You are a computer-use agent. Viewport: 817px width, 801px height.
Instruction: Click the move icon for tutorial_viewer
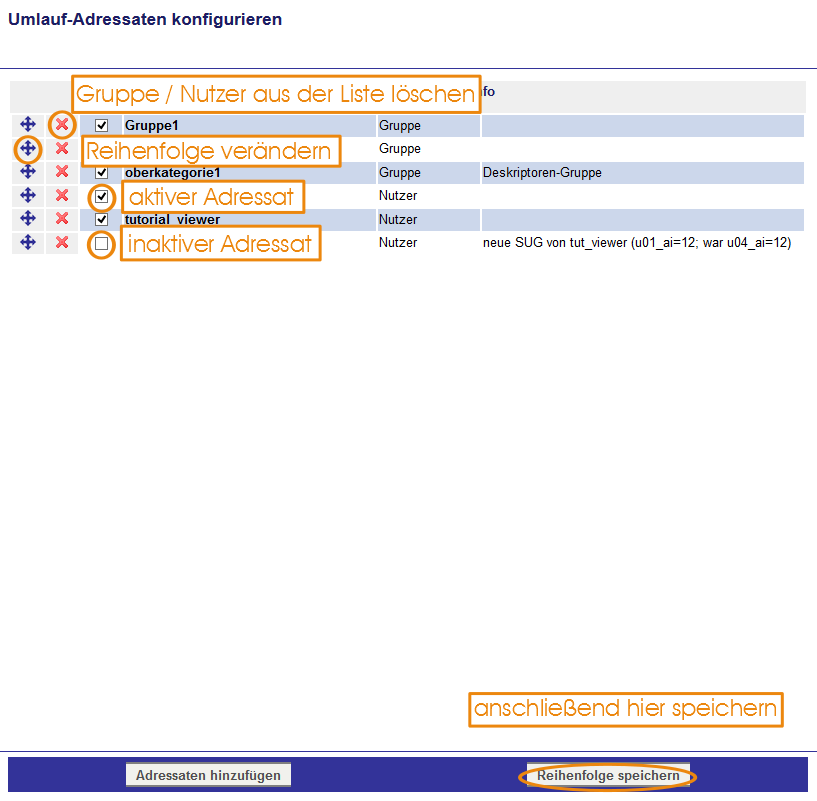coord(28,218)
